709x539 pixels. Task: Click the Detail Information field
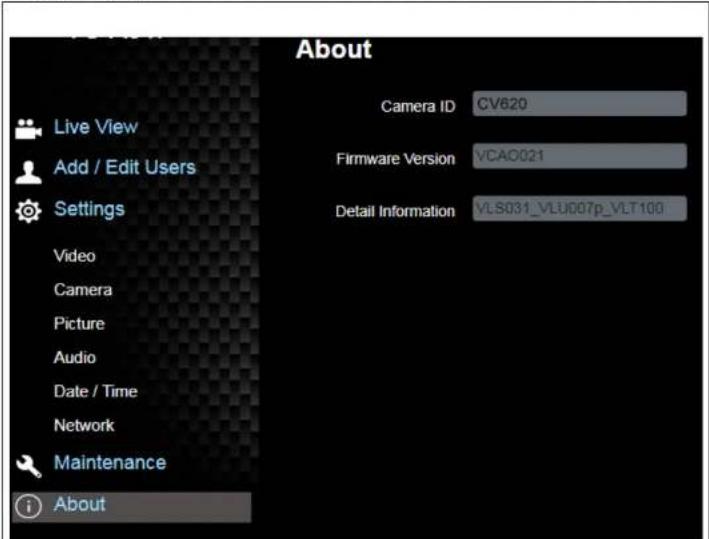tap(580, 208)
